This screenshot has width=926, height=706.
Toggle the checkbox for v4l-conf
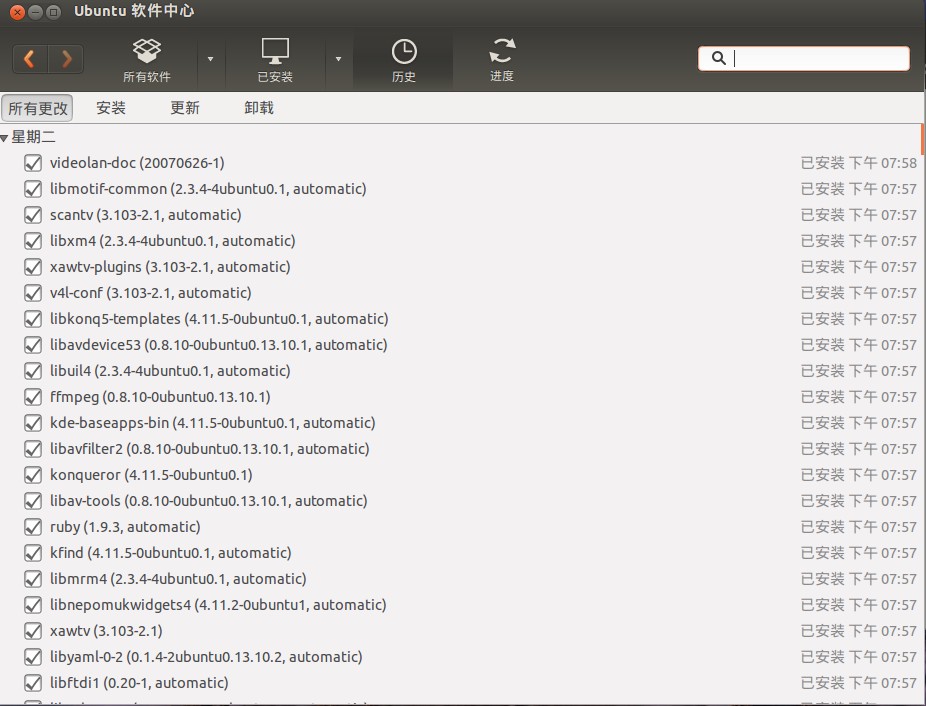pyautogui.click(x=33, y=293)
